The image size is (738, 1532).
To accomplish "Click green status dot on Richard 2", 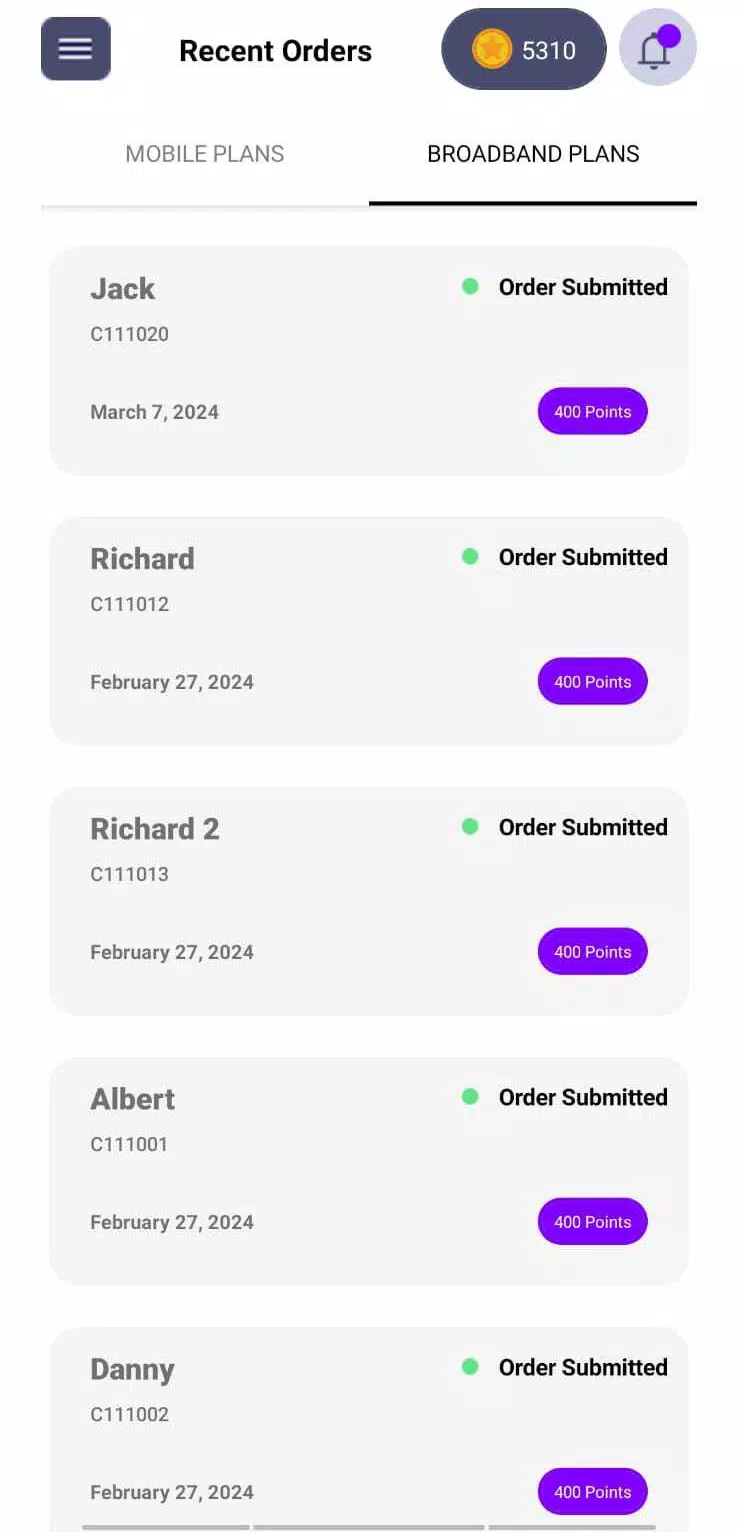I will [x=470, y=827].
